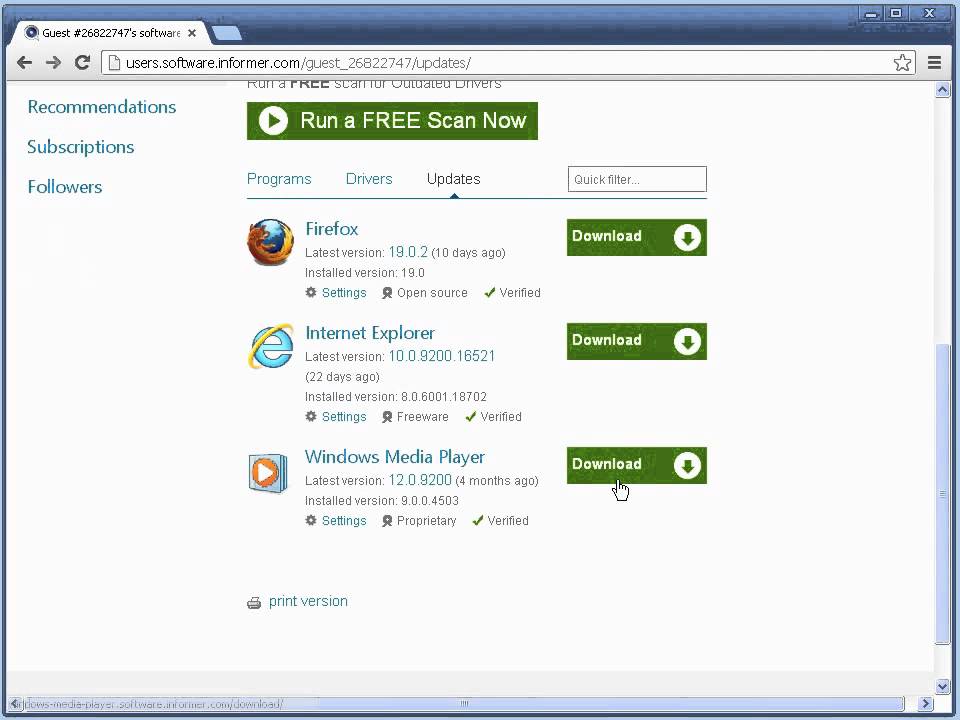Image resolution: width=960 pixels, height=720 pixels.
Task: Click Internet Explorer version 10.0.9200.16521 link
Action: pos(441,356)
